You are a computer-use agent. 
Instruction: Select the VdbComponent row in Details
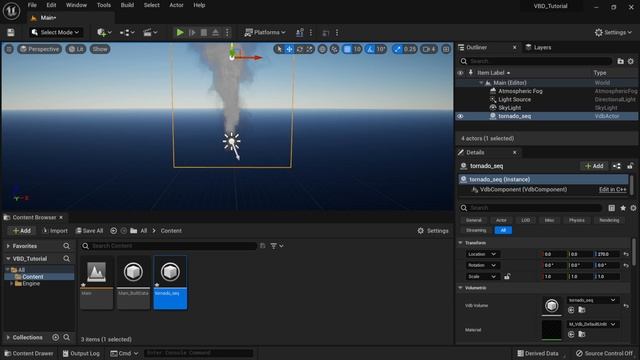(543, 189)
